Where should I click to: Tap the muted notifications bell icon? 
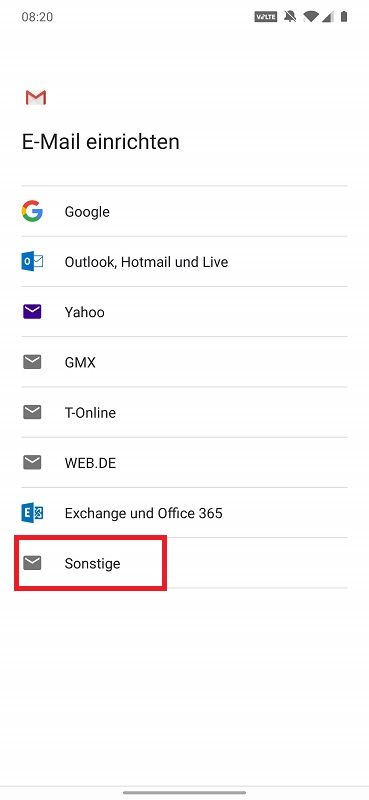290,16
